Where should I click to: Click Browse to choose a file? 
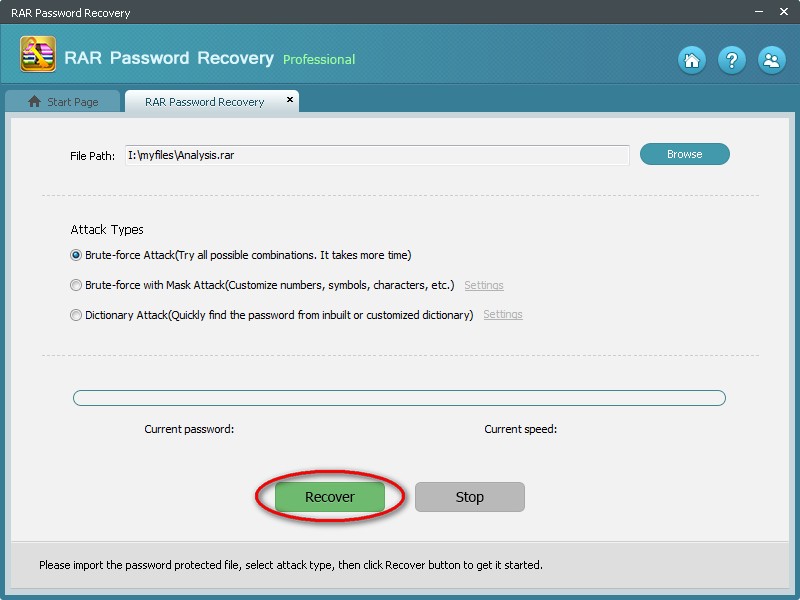click(685, 154)
